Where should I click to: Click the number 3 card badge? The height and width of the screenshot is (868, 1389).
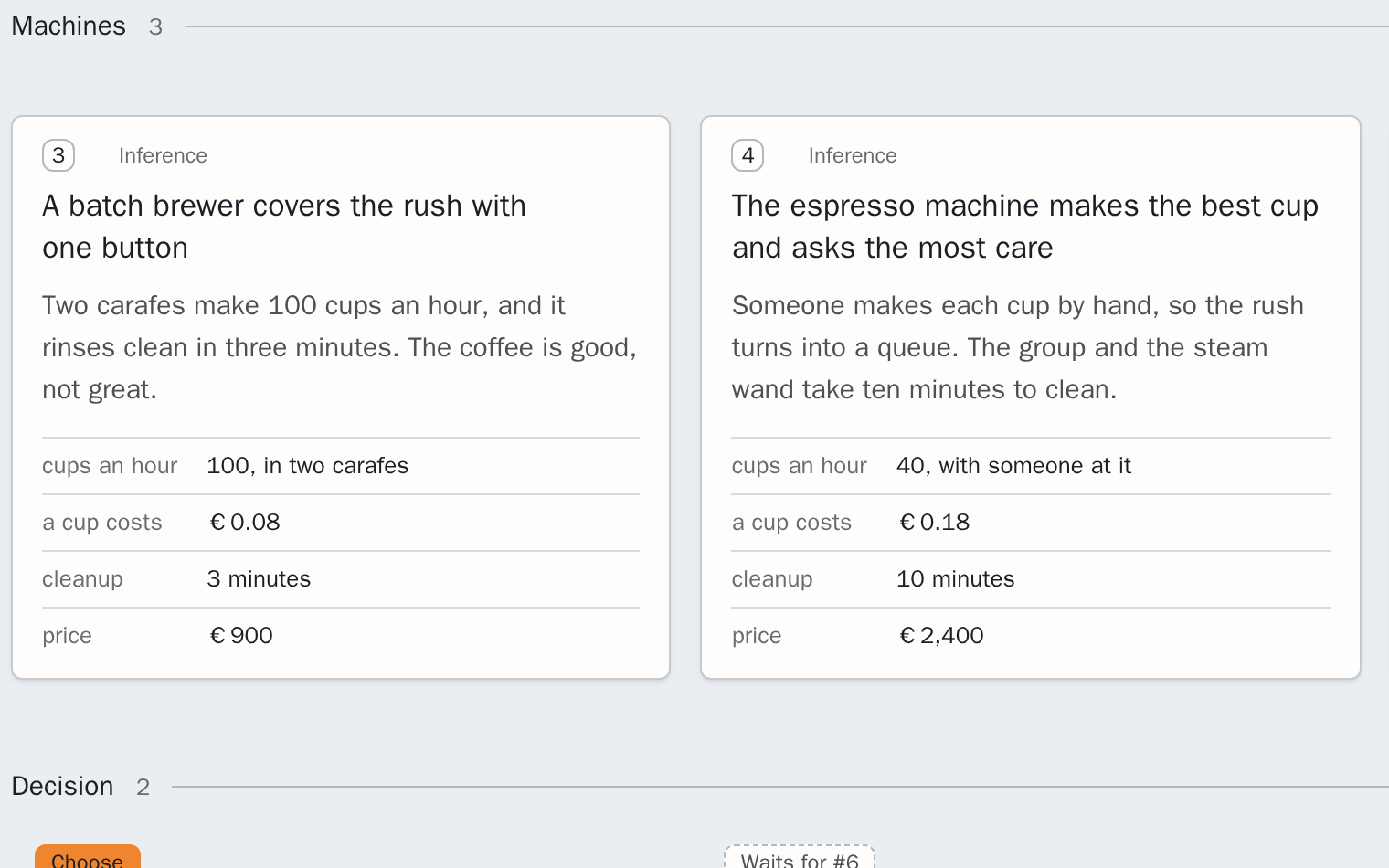(58, 155)
